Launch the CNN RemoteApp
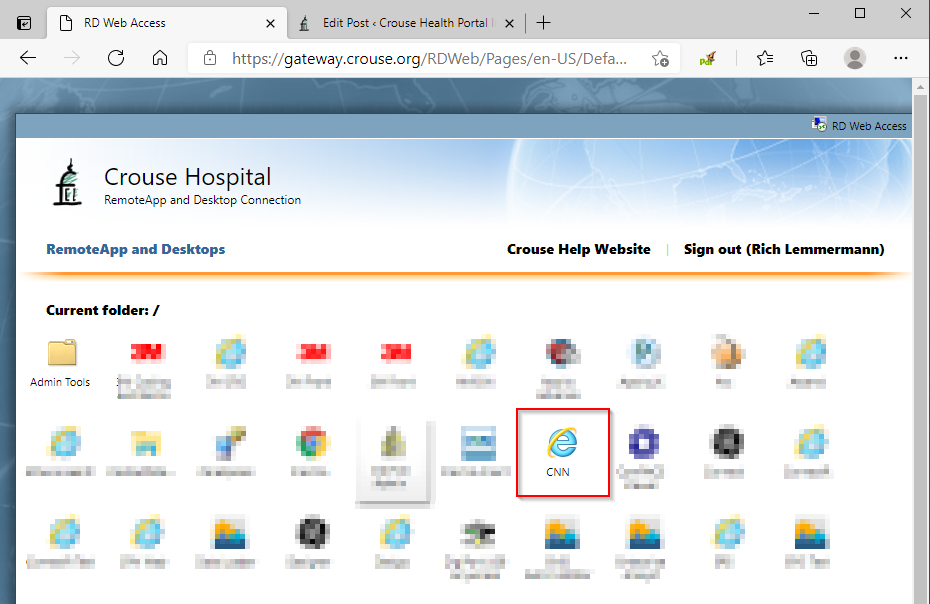This screenshot has width=930, height=604. [562, 451]
